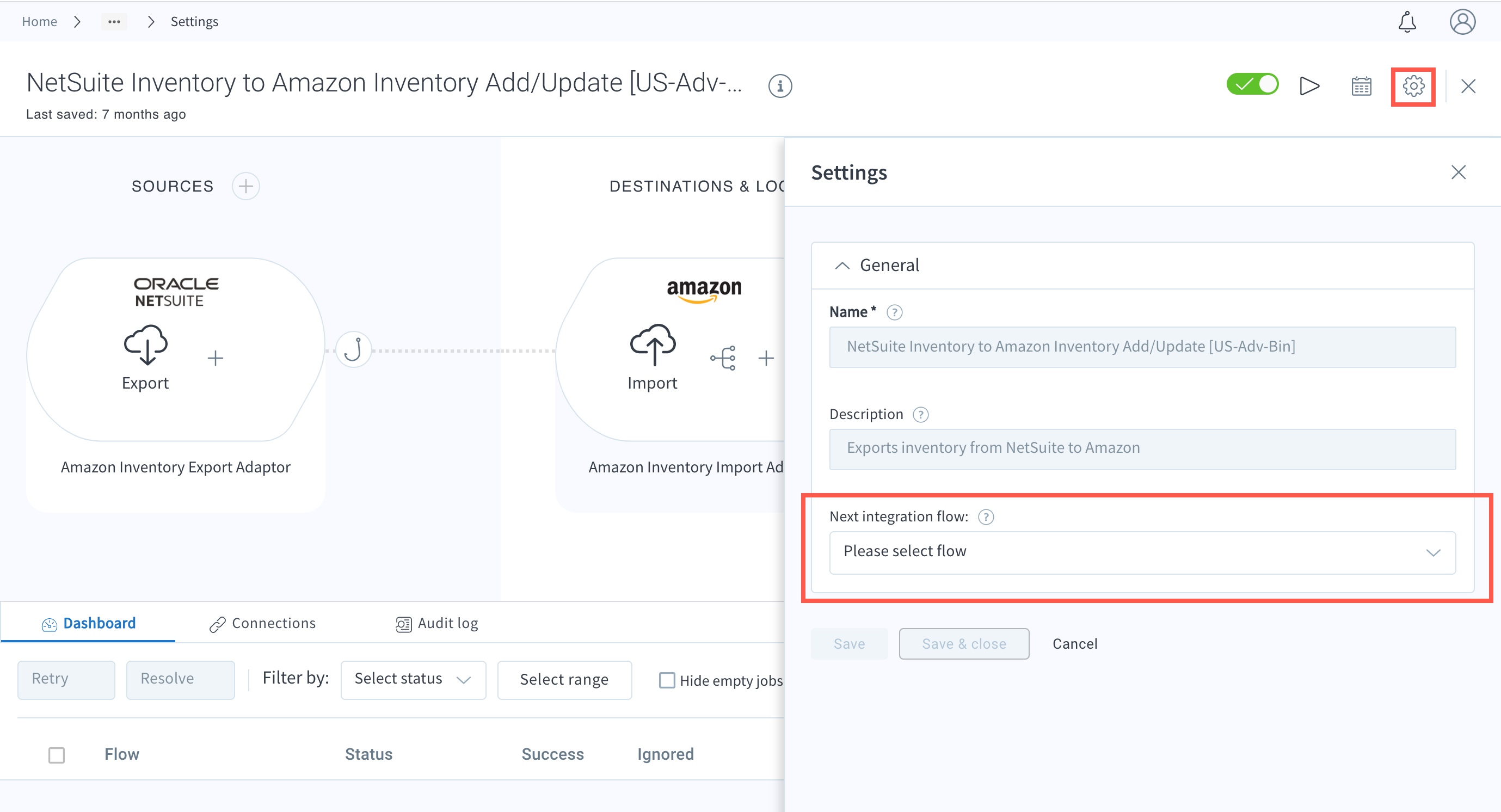Viewport: 1501px width, 812px height.
Task: Click the Resolve button
Action: (x=180, y=680)
